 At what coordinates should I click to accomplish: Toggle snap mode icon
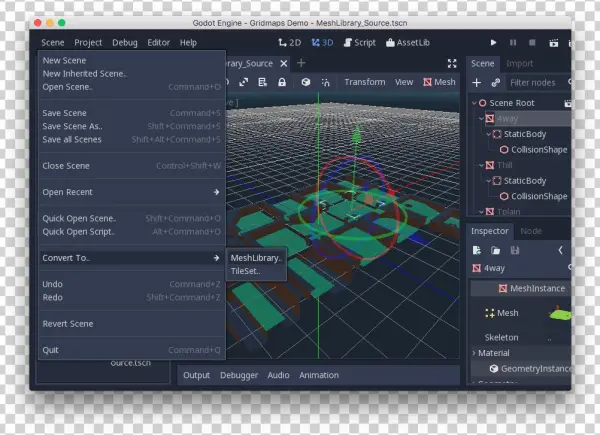325,82
